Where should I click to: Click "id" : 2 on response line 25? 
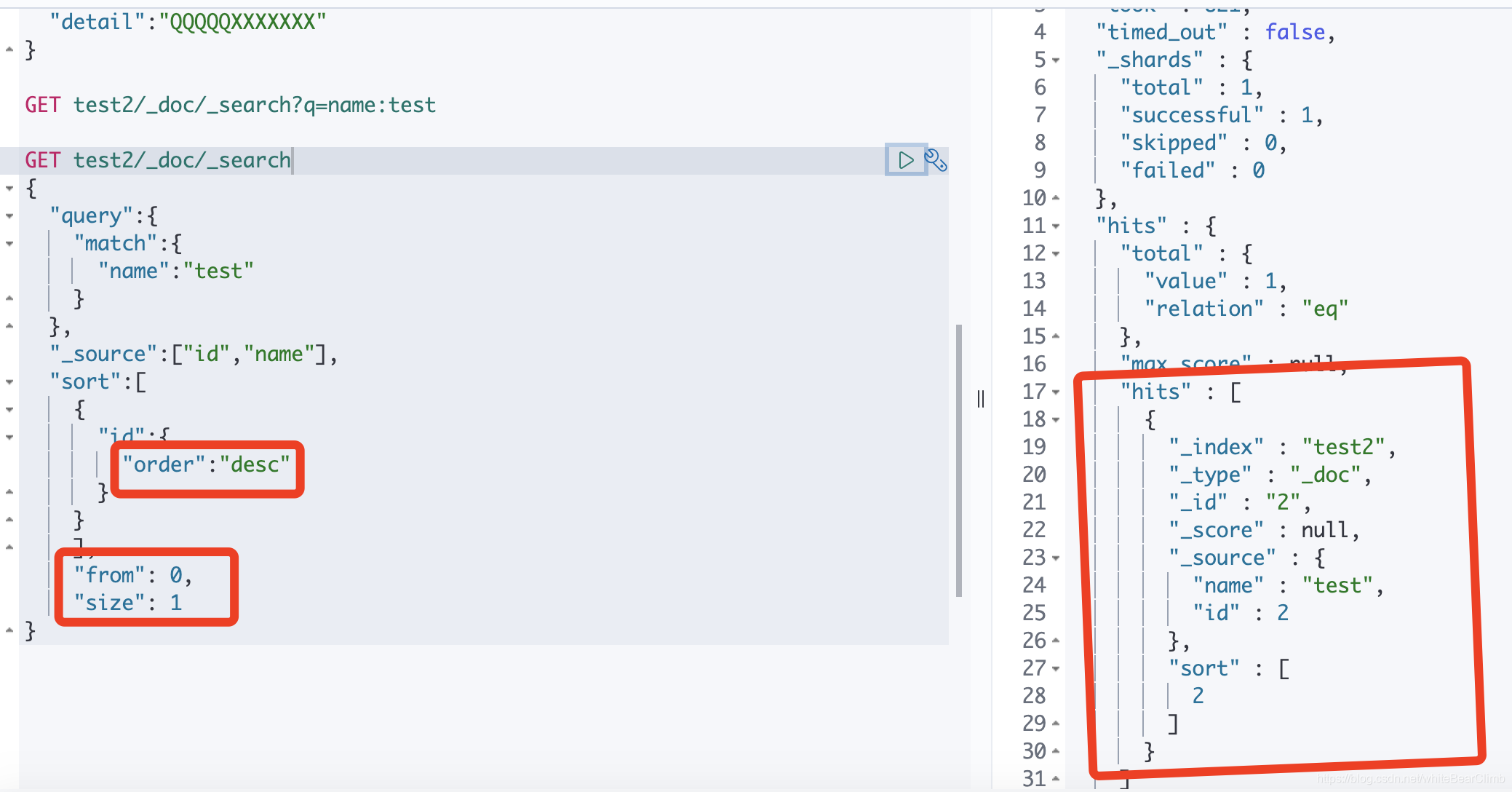pyautogui.click(x=1241, y=613)
